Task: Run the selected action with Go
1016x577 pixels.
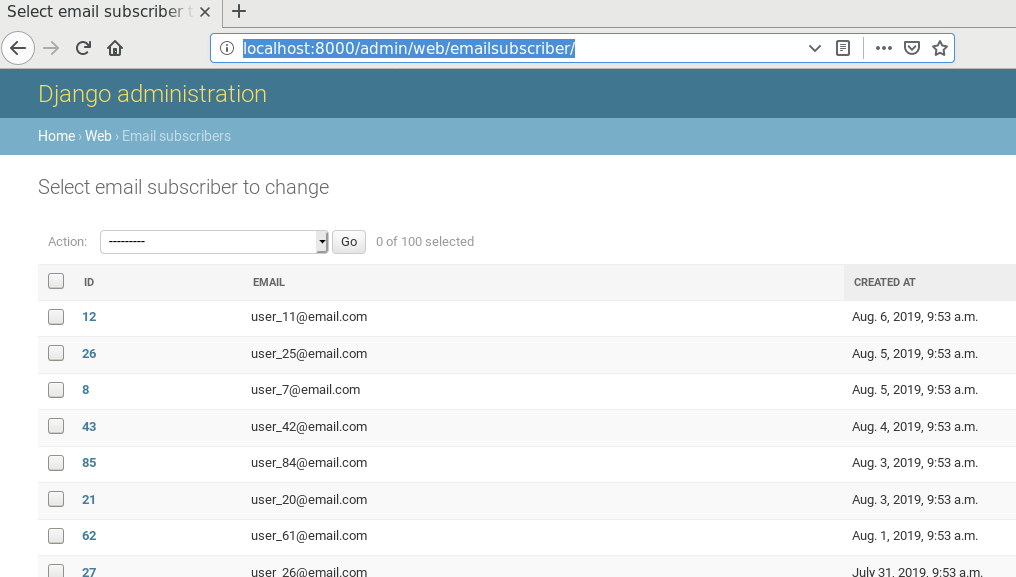Action: coord(349,242)
